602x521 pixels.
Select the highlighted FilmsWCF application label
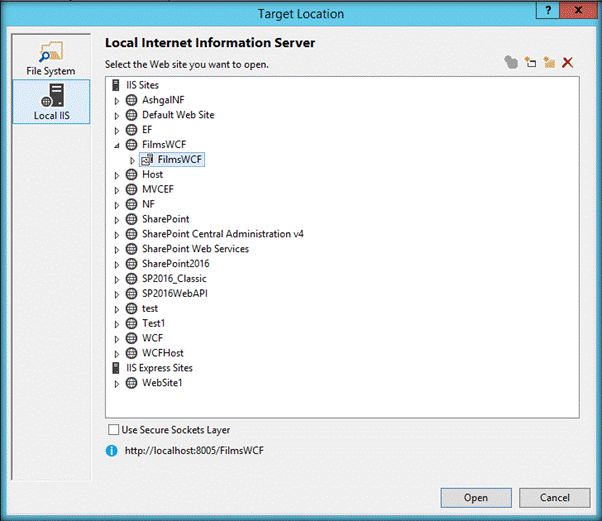click(x=180, y=160)
